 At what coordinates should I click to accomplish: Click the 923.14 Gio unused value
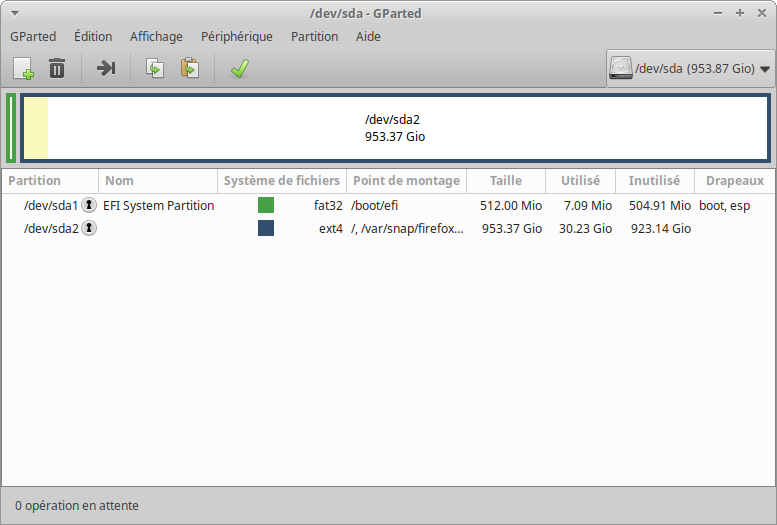(661, 229)
